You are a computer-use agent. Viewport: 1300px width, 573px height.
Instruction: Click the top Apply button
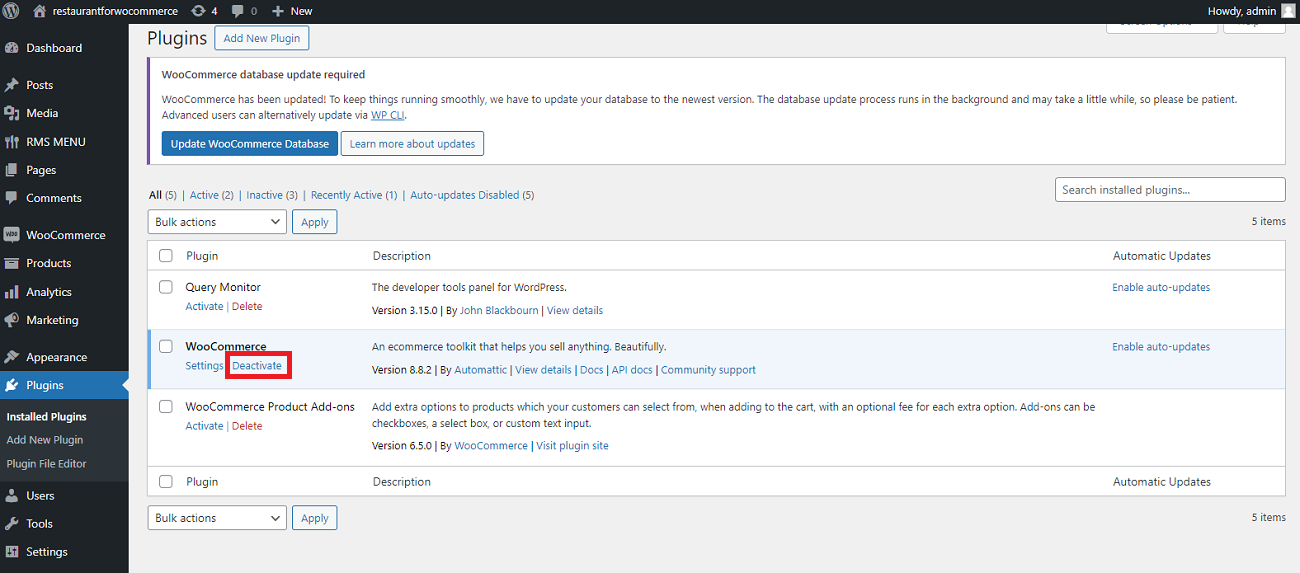(x=315, y=222)
